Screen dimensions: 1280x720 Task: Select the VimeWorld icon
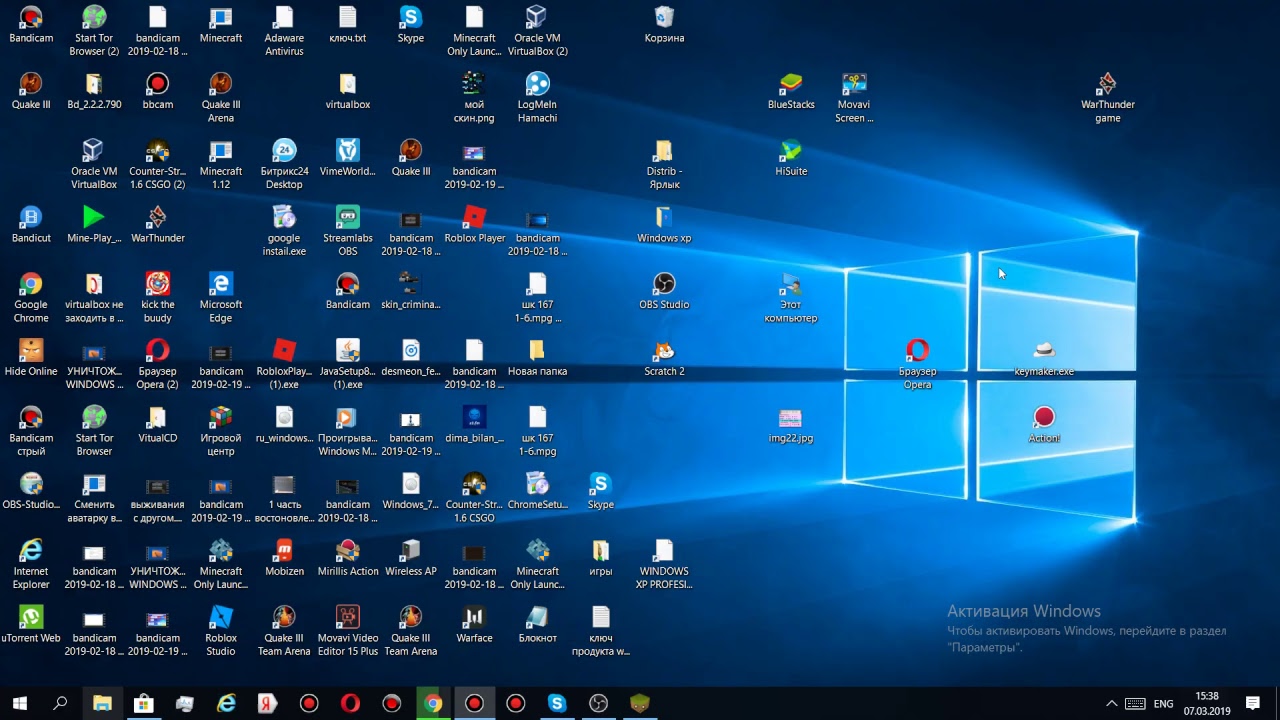click(348, 158)
